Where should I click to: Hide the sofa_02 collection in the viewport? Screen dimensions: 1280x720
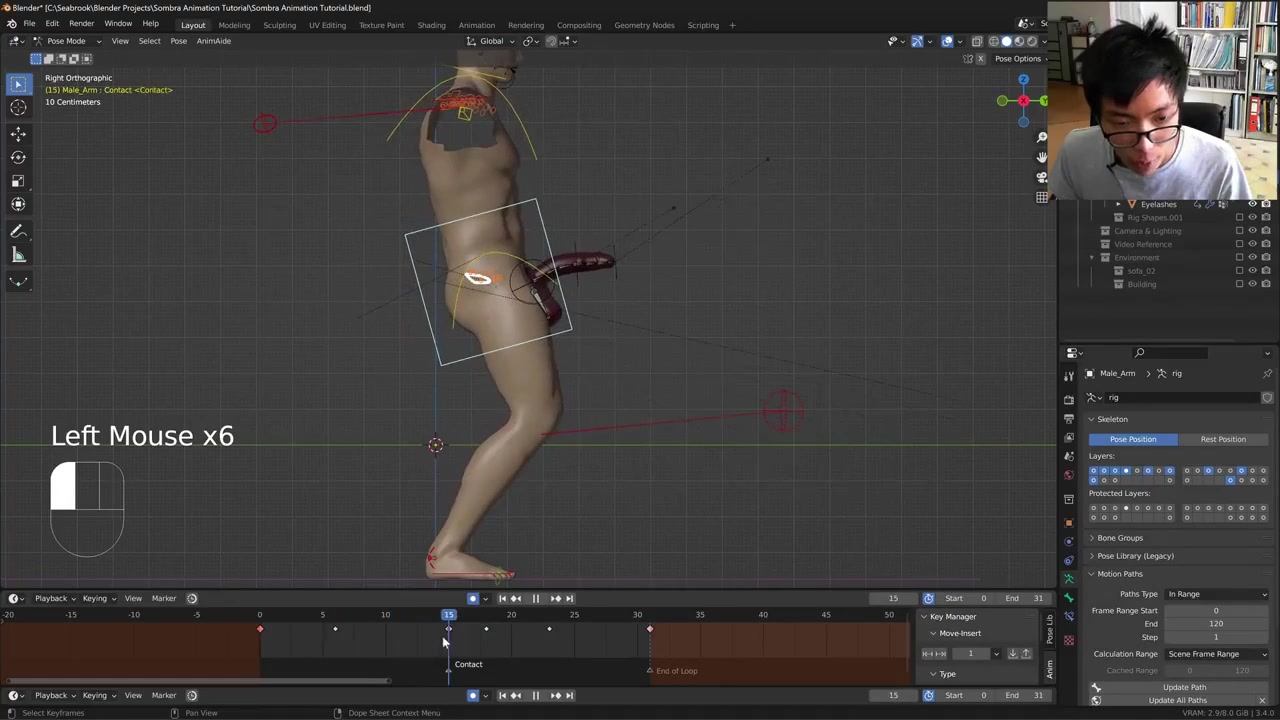pos(1252,271)
